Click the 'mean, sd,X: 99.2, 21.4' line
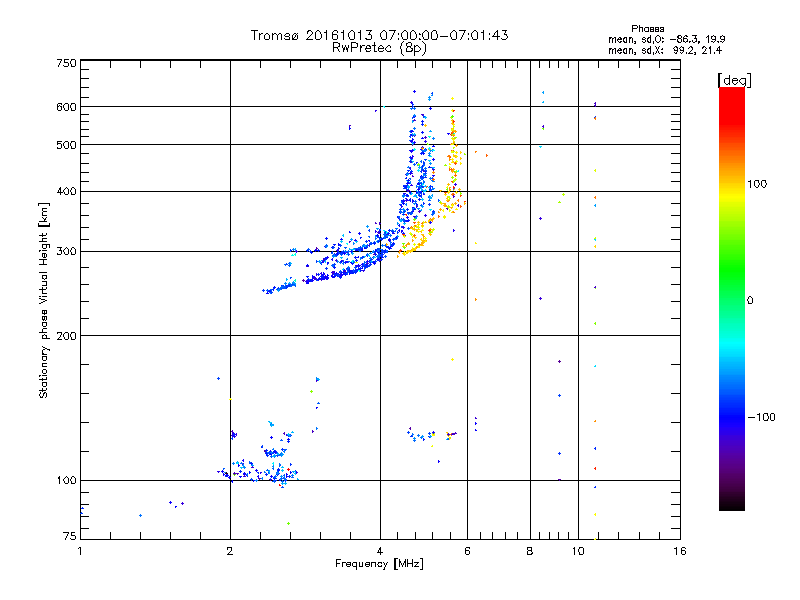Screen dimensions: 800x600 click(665, 50)
